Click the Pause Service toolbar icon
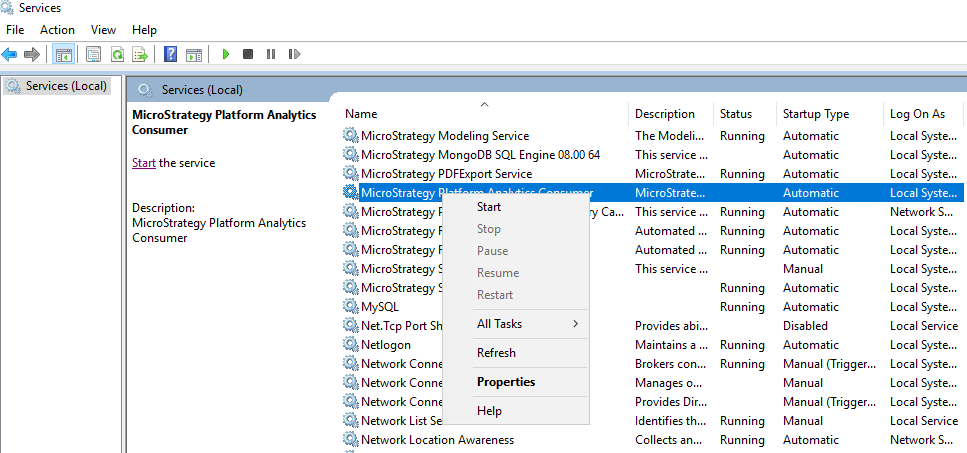967x453 pixels. tap(271, 54)
